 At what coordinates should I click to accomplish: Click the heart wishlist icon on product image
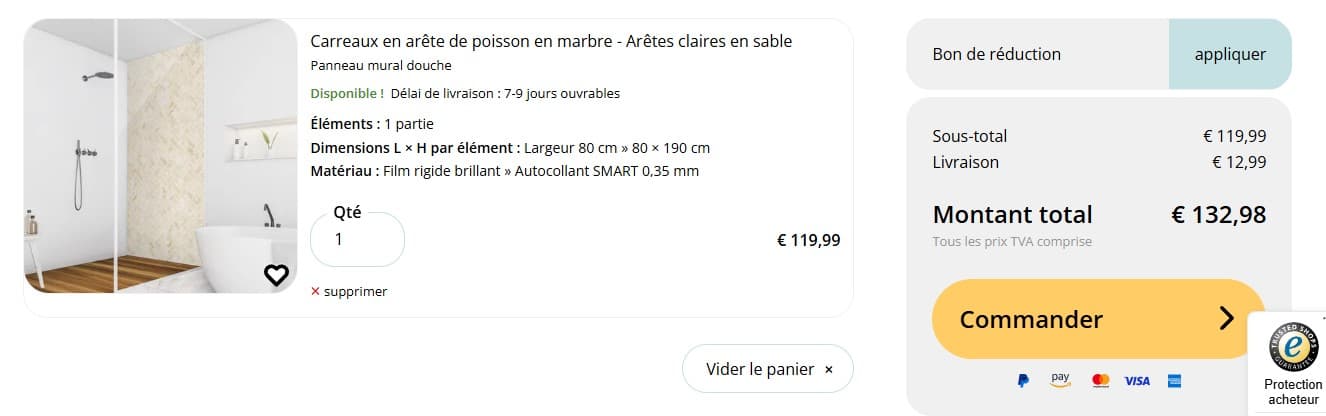[276, 275]
